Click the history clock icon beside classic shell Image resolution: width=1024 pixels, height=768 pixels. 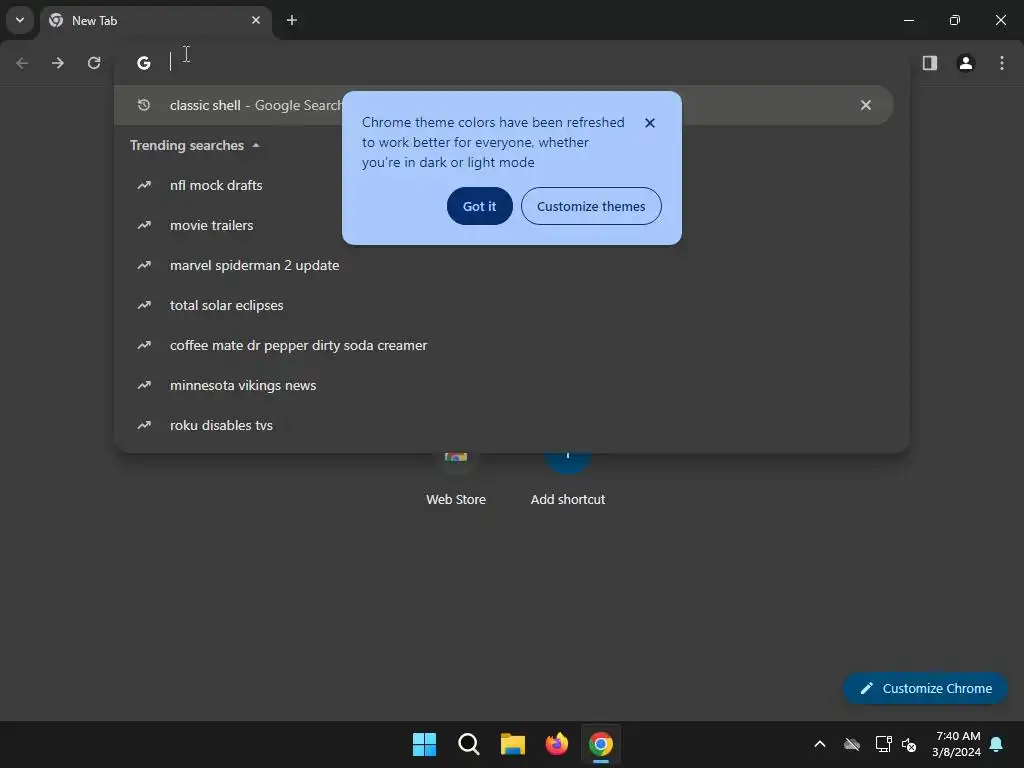coord(144,105)
